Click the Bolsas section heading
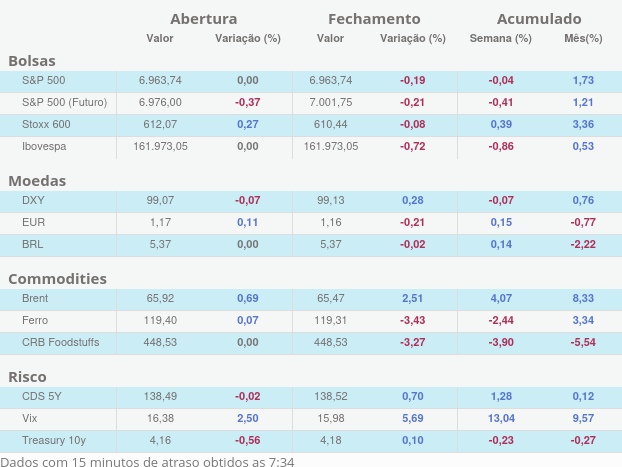 [32, 61]
